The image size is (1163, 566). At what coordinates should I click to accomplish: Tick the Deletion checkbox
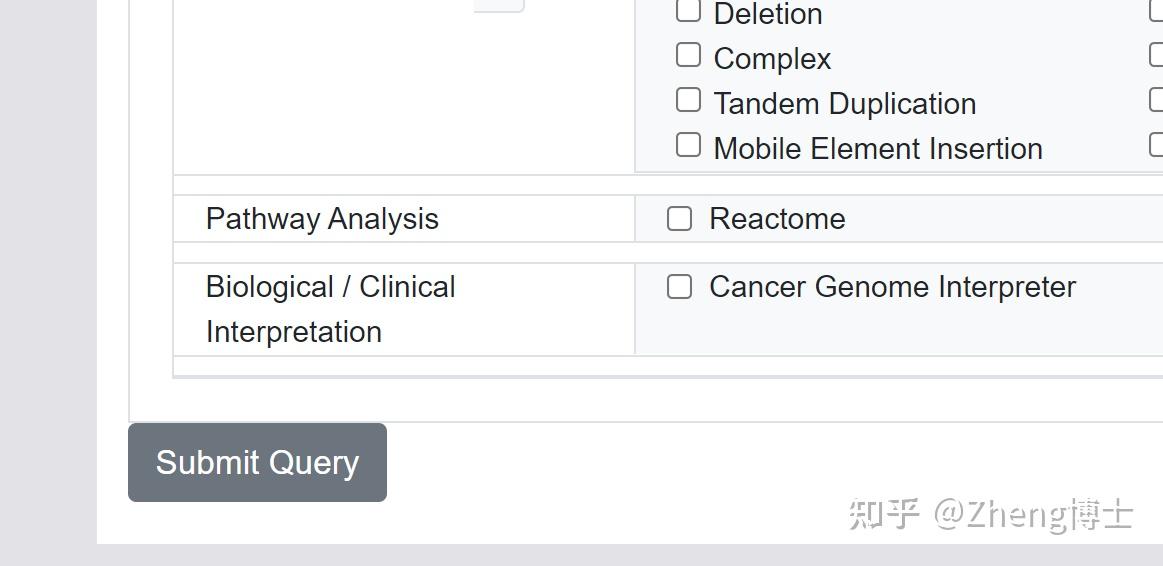tap(688, 11)
